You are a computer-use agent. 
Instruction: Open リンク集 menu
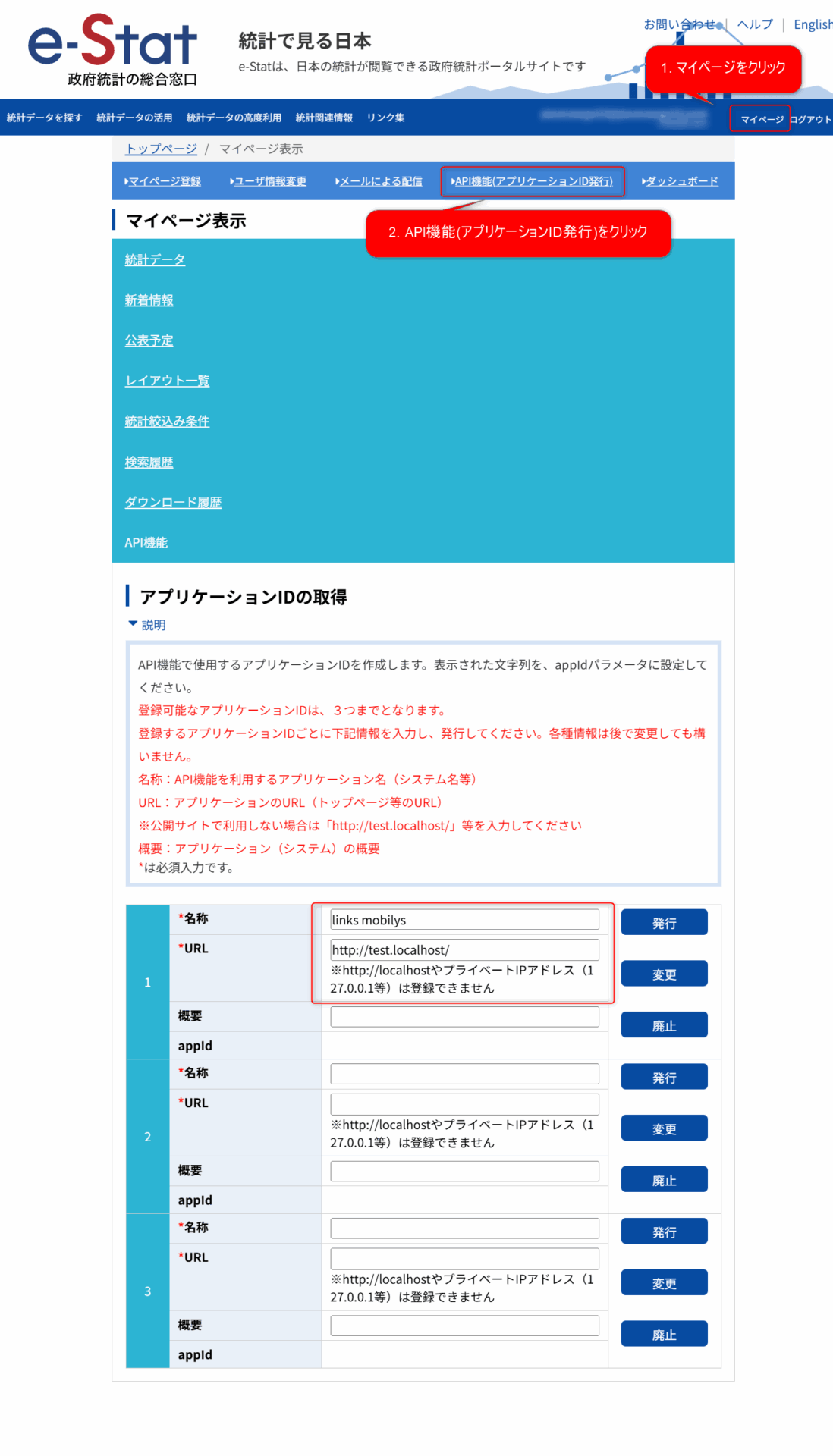coord(385,118)
